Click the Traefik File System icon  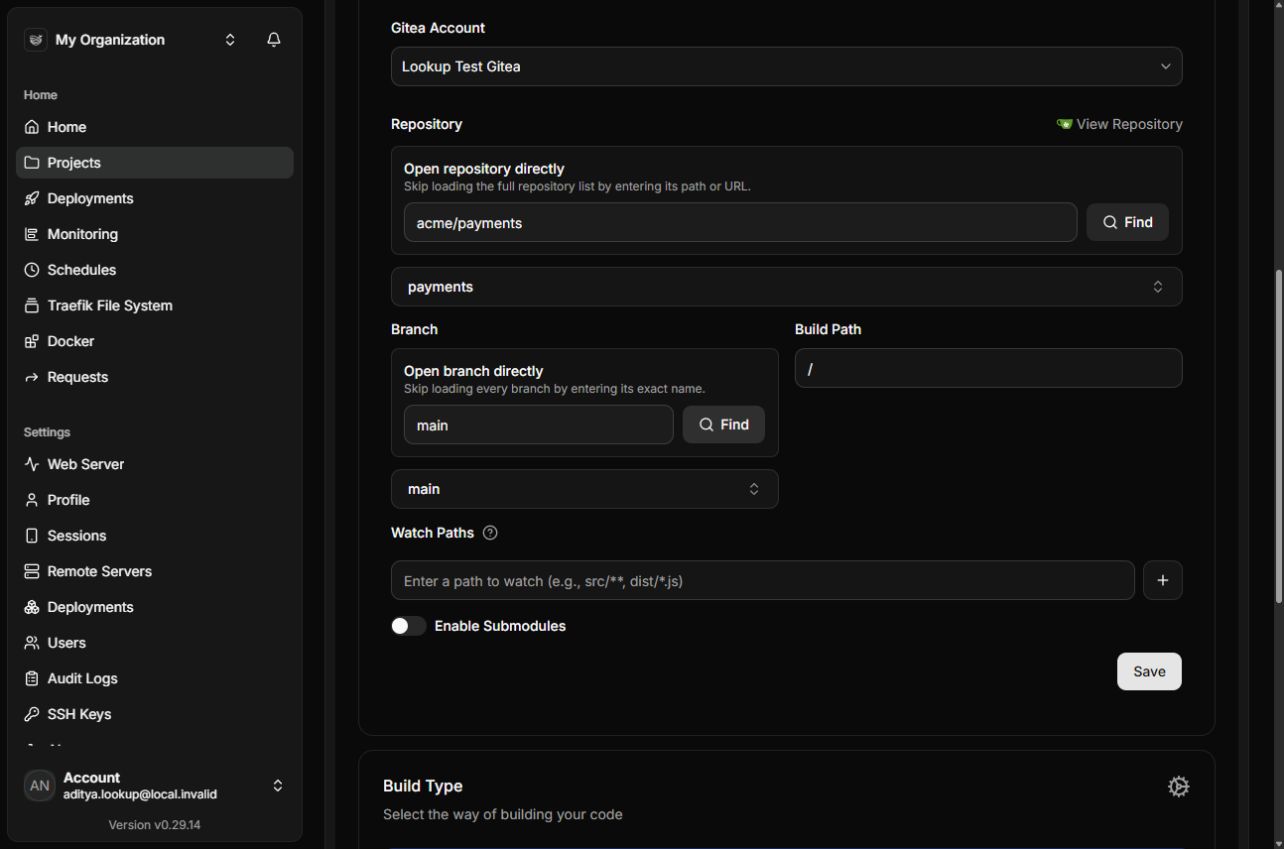pyautogui.click(x=32, y=305)
